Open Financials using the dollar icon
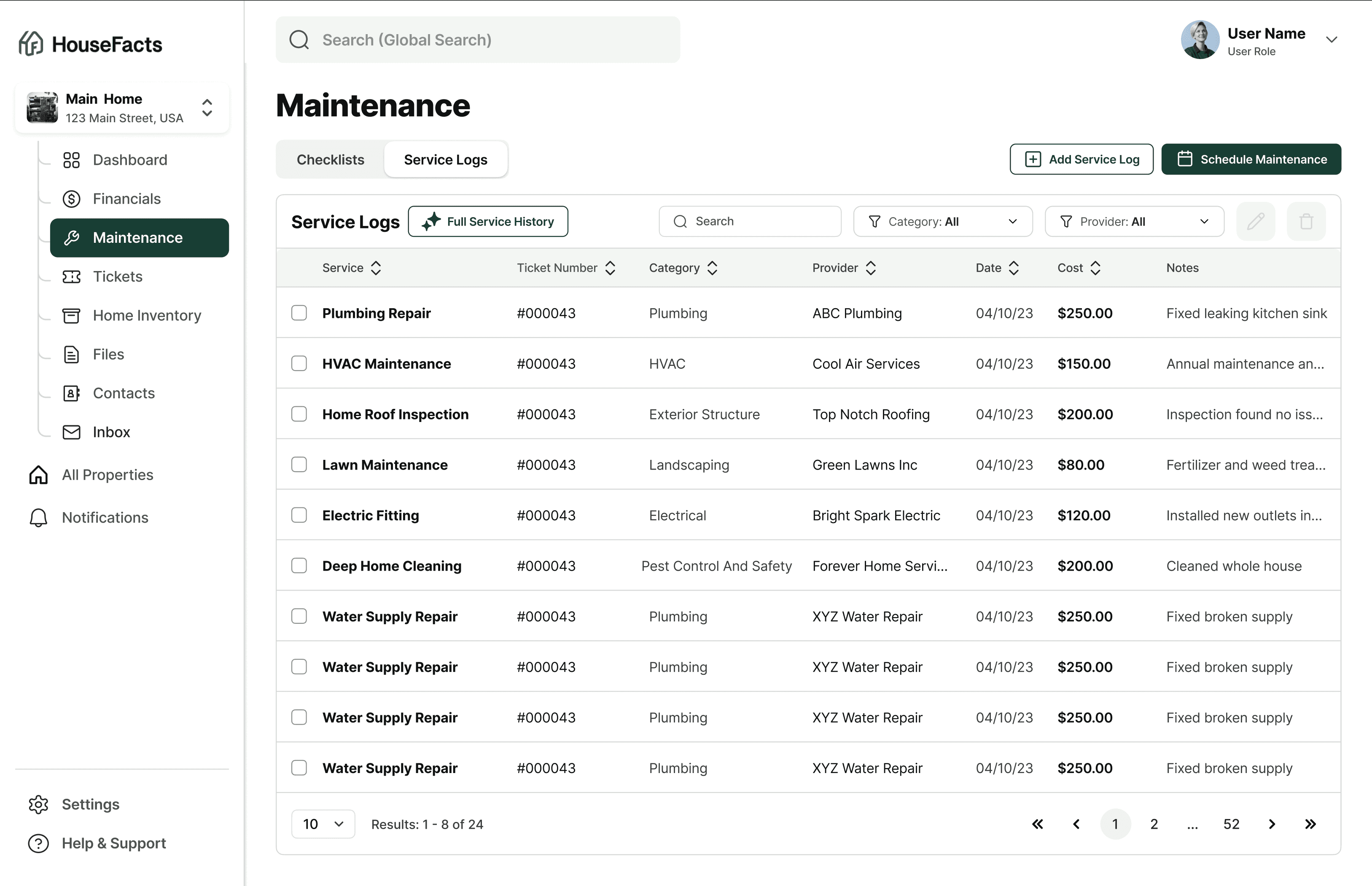Viewport: 1372px width, 886px height. (71, 199)
